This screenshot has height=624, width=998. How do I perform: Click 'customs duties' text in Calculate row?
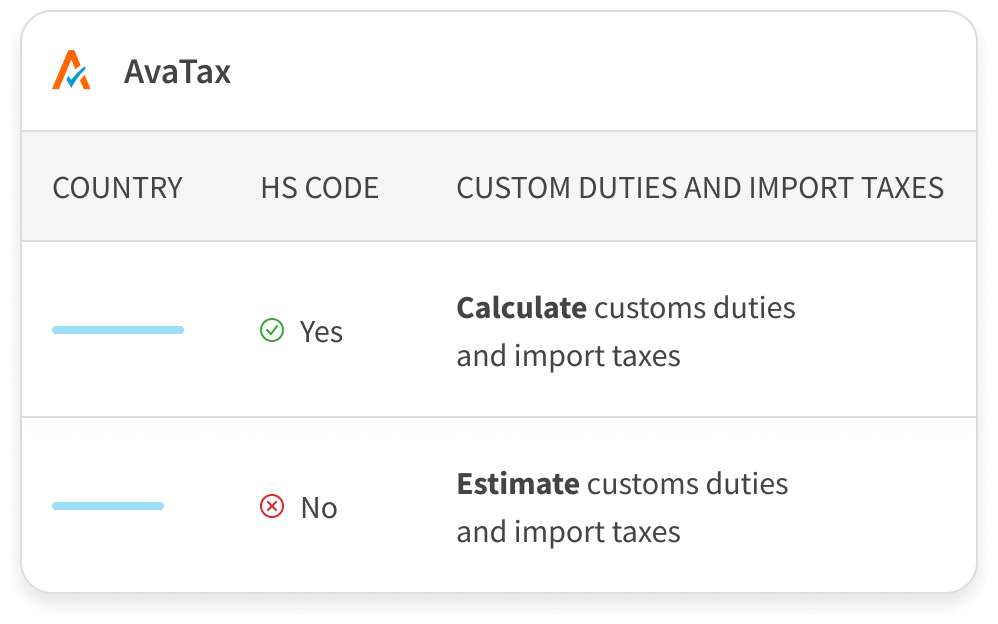(694, 307)
